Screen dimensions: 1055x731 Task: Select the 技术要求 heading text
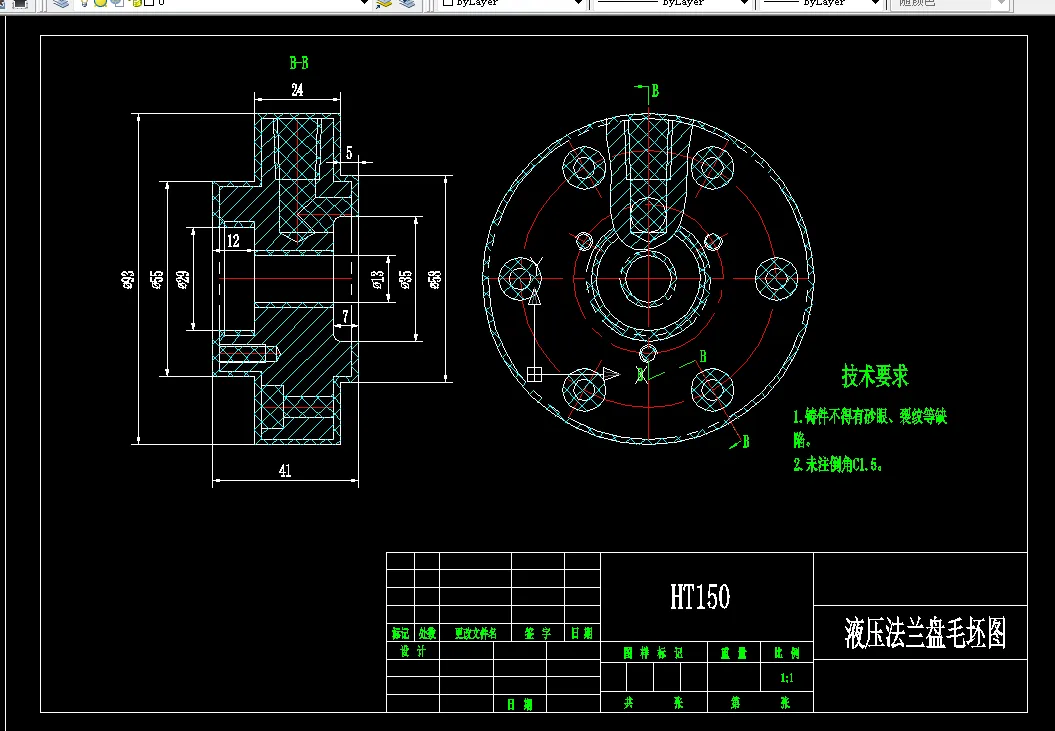pos(875,376)
